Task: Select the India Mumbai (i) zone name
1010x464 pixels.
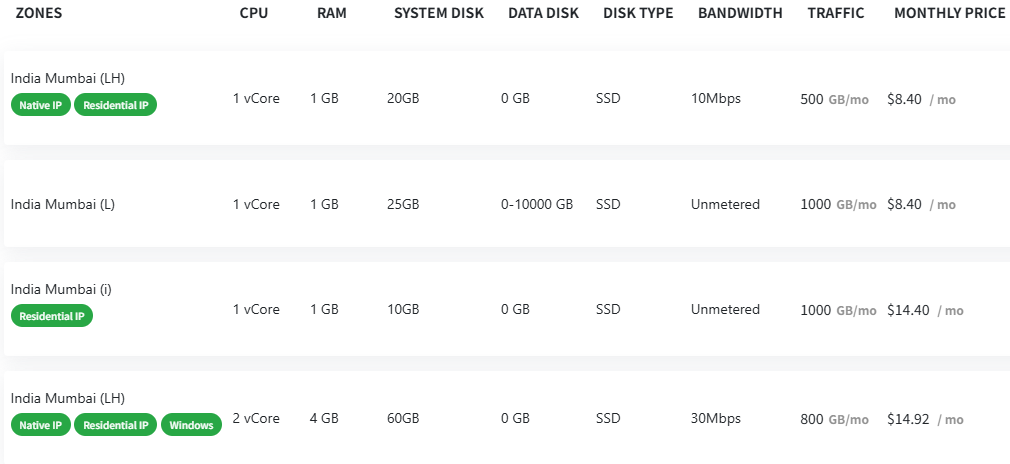Action: (61, 289)
